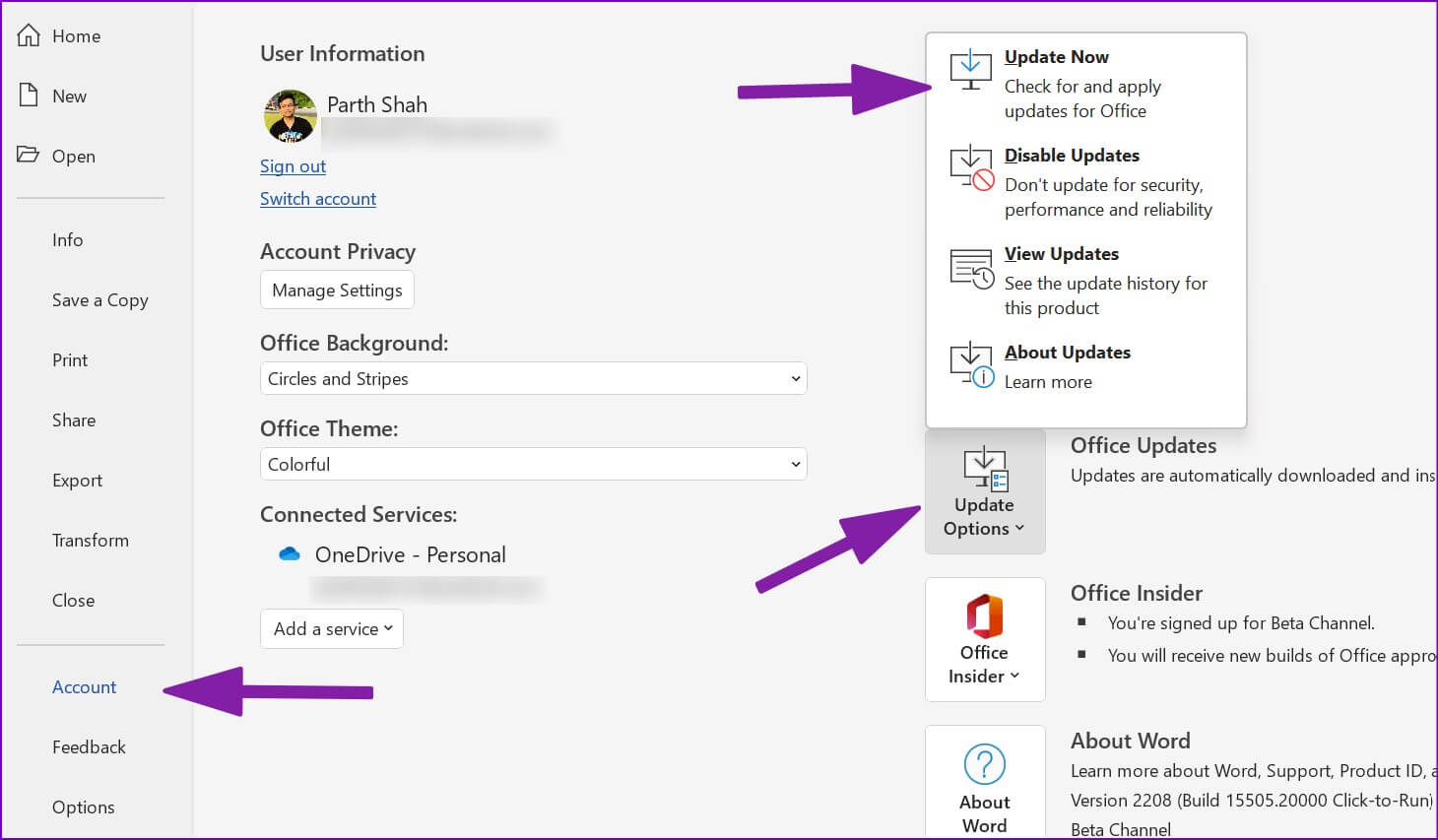1438x840 pixels.
Task: Click the New document icon
Action: click(x=29, y=96)
